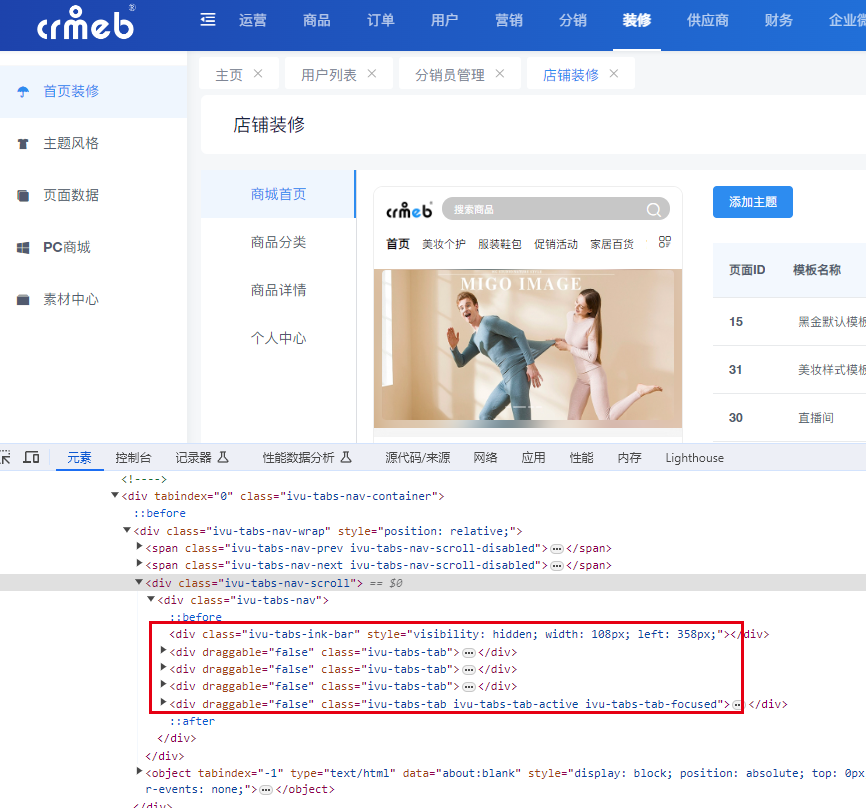Image resolution: width=866 pixels, height=808 pixels.
Task: Click the MIGO IMAGE banner in preview
Action: (528, 348)
